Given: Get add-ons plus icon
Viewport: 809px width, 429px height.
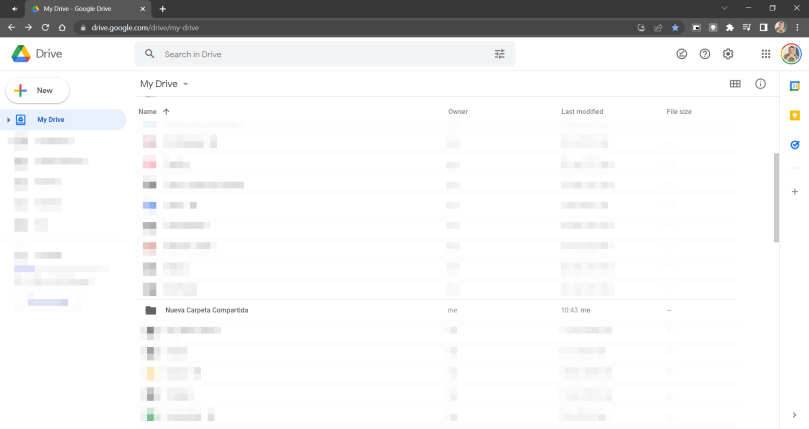Looking at the screenshot, I should [x=795, y=192].
